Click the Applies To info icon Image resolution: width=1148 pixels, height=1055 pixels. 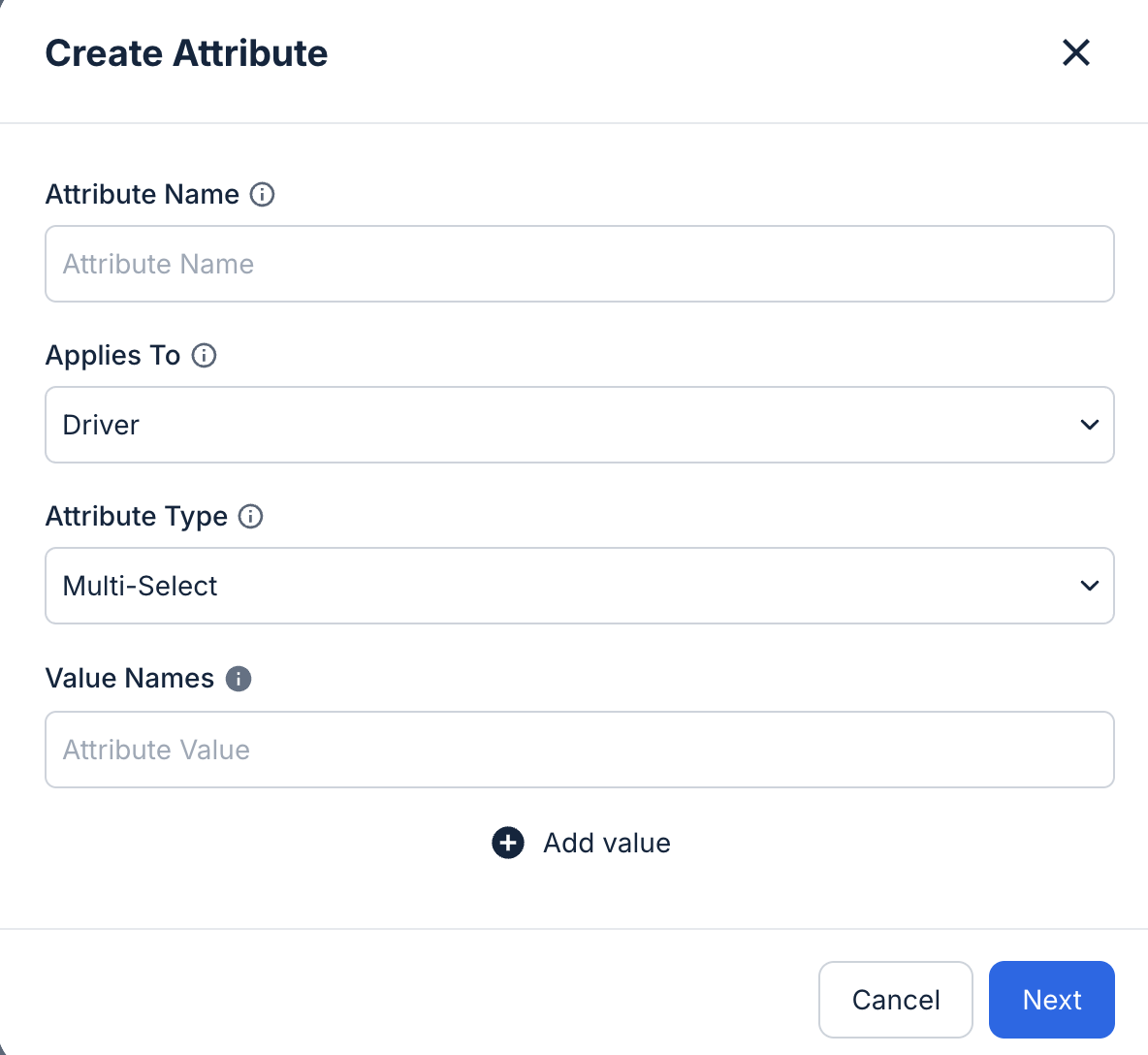tap(205, 356)
